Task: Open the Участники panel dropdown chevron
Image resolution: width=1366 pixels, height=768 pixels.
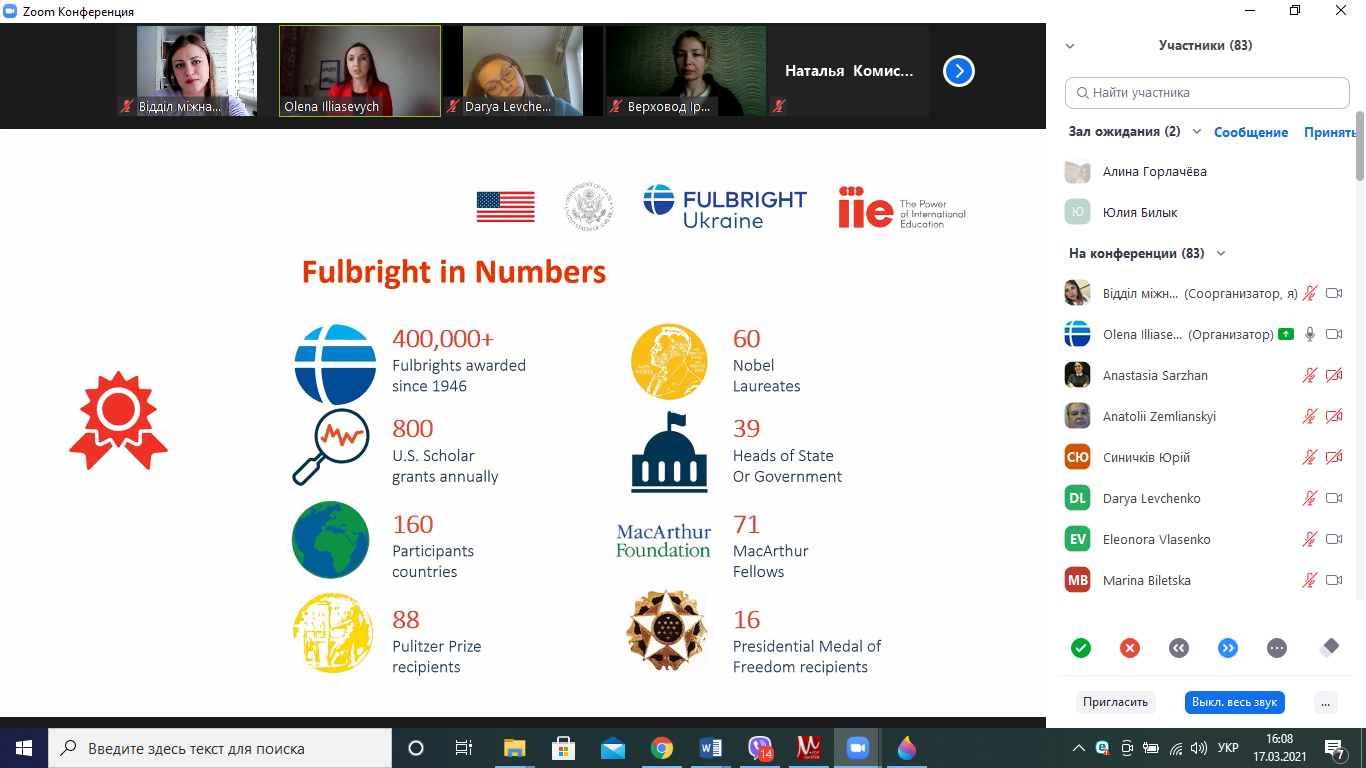Action: coord(1070,46)
